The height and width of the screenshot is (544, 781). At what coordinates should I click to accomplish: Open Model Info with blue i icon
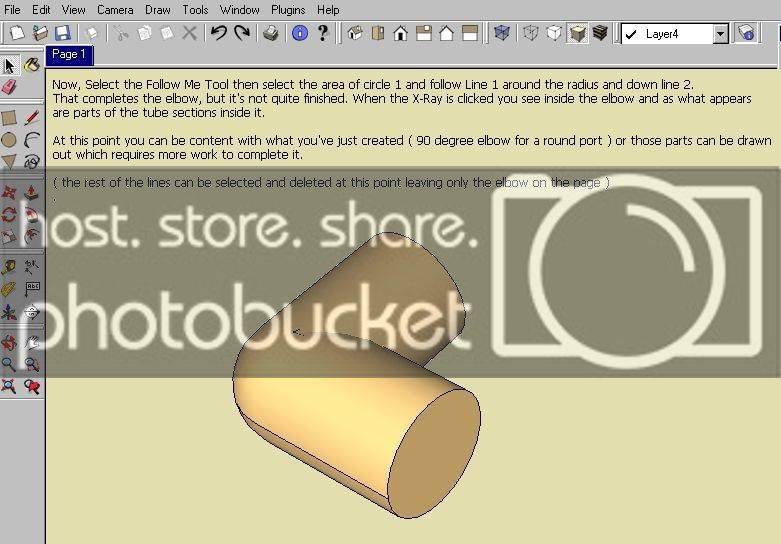coord(300,33)
